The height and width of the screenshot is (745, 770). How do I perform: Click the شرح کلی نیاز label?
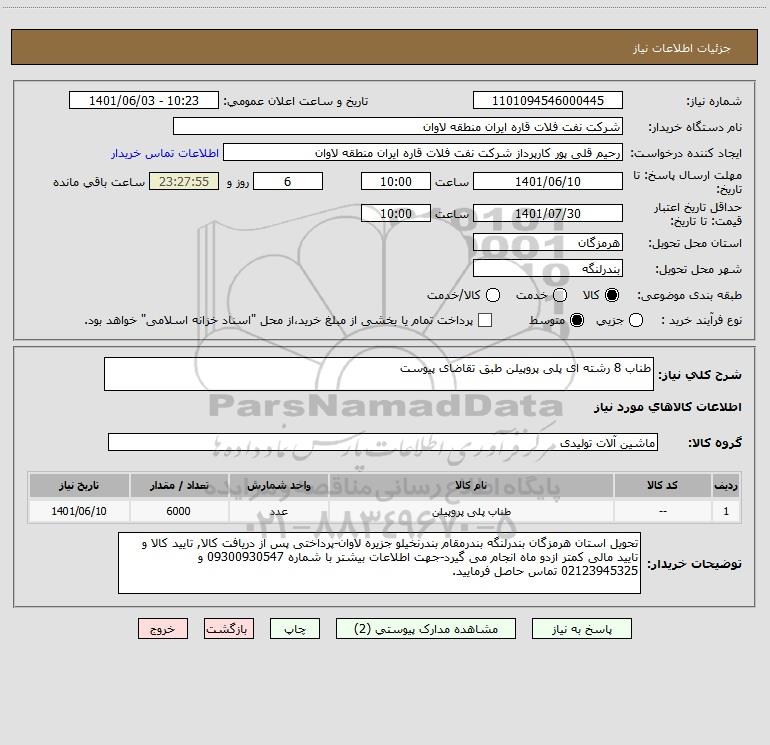click(700, 375)
